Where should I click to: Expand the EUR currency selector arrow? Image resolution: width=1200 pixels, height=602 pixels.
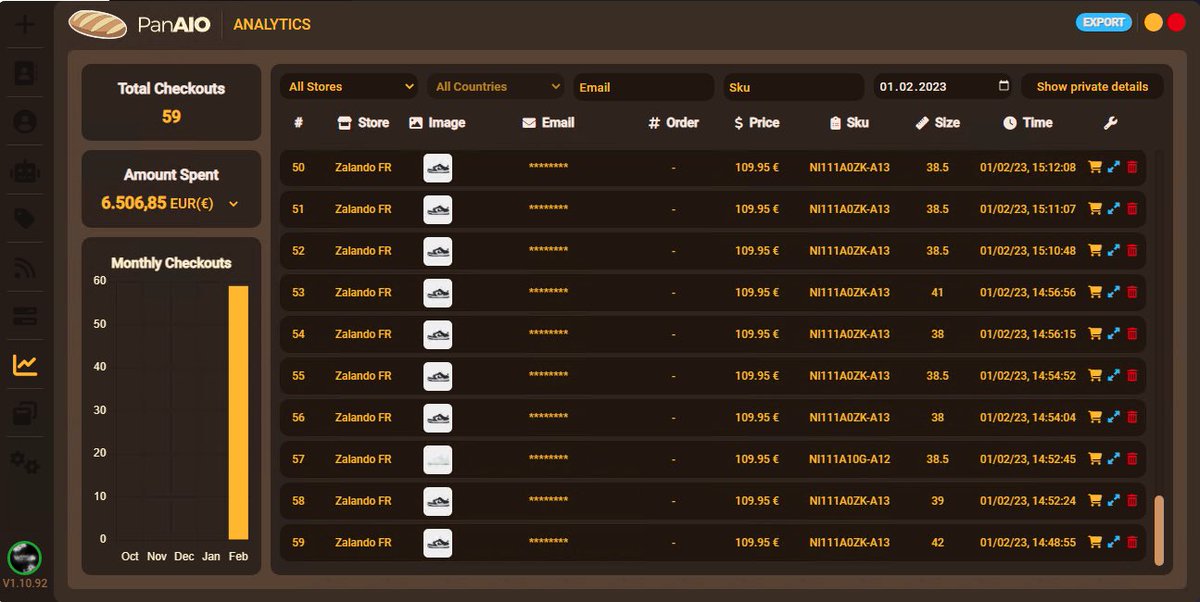click(234, 204)
